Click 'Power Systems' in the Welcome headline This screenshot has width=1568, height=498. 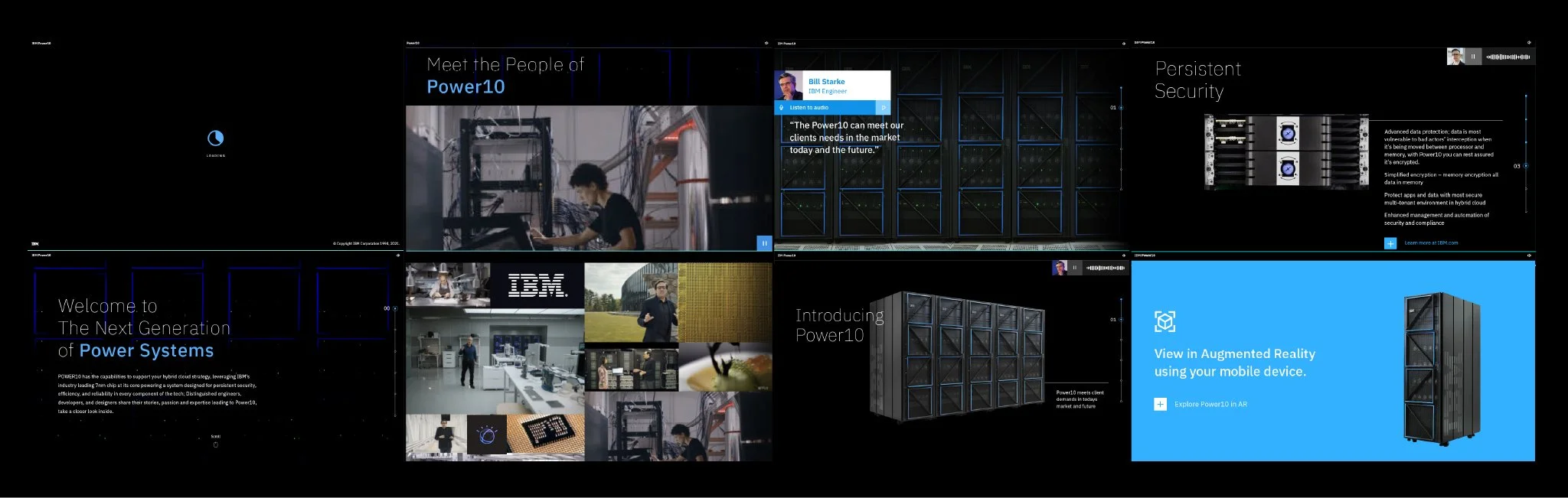click(x=147, y=350)
